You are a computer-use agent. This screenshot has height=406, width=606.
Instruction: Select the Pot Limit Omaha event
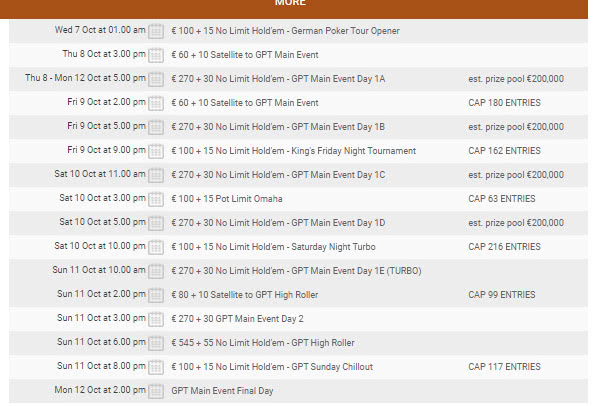click(227, 199)
